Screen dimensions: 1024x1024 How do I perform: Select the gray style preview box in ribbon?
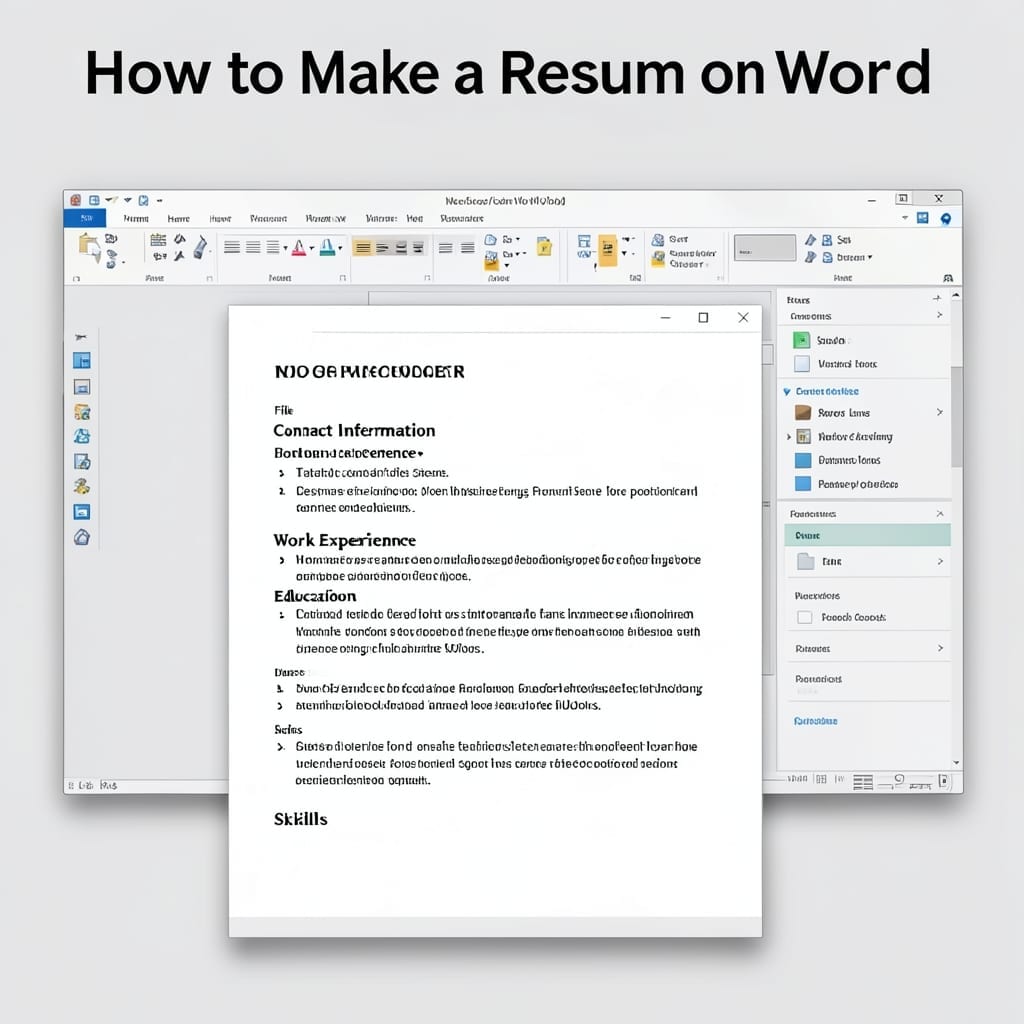pos(765,248)
